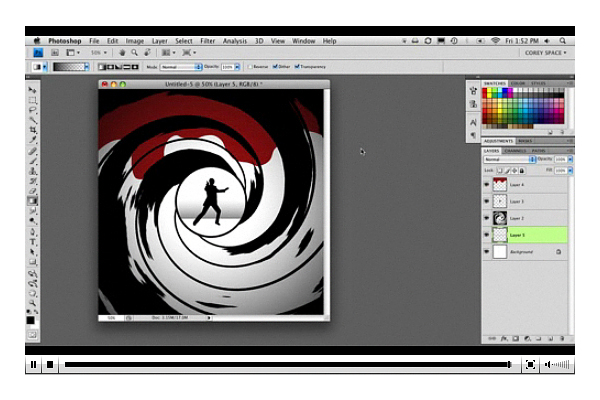The image size is (600, 400).
Task: Choose the diamond gradient style button
Action: tap(135, 67)
